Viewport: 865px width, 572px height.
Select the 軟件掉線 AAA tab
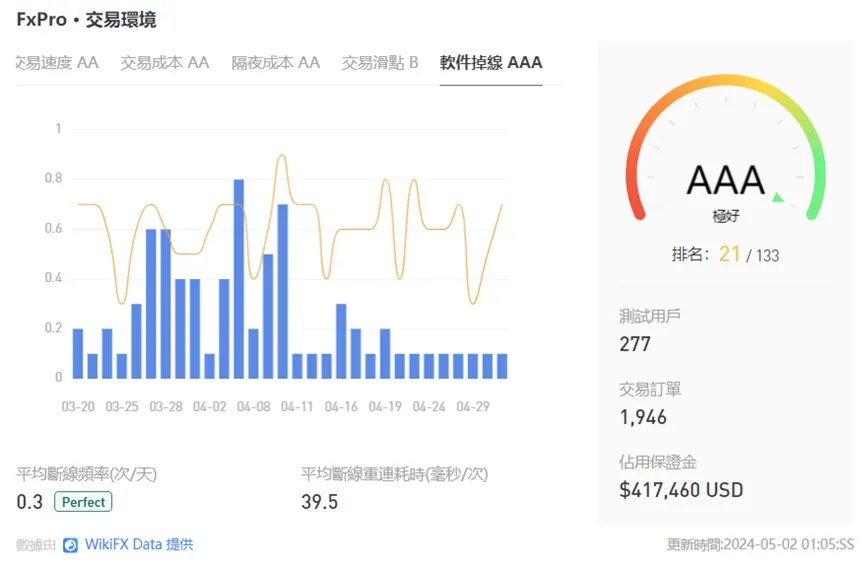[x=491, y=63]
